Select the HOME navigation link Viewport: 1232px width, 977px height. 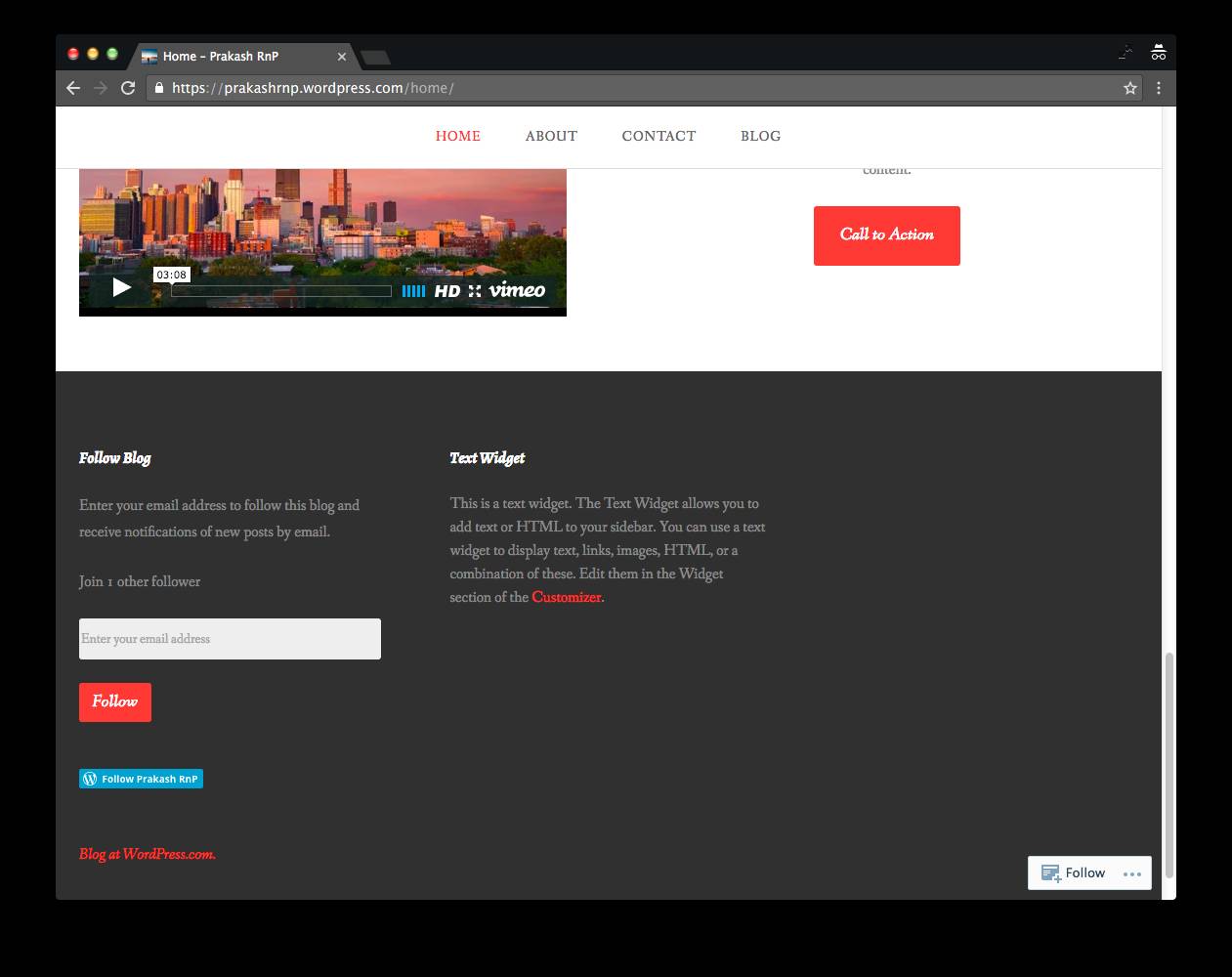(457, 136)
